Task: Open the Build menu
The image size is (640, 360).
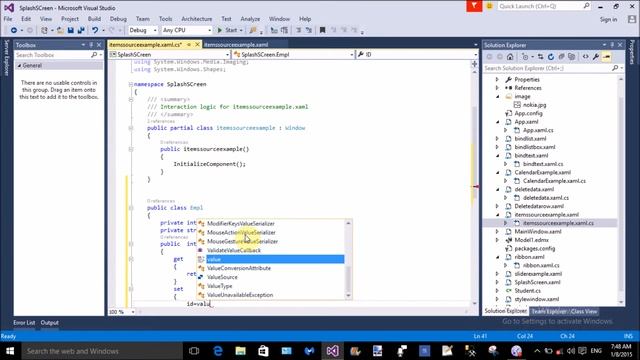Action: (x=94, y=19)
